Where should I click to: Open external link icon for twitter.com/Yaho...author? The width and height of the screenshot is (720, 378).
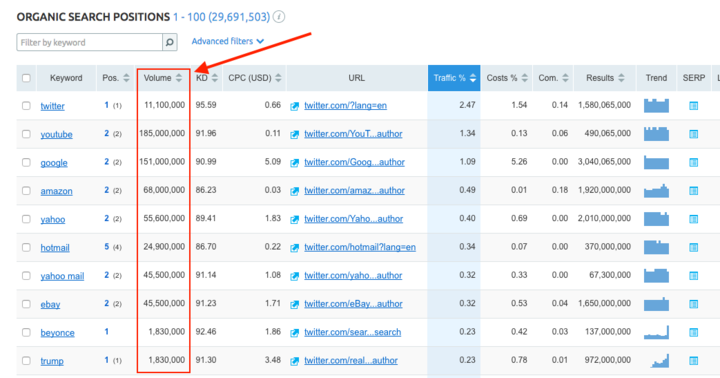pyautogui.click(x=294, y=220)
